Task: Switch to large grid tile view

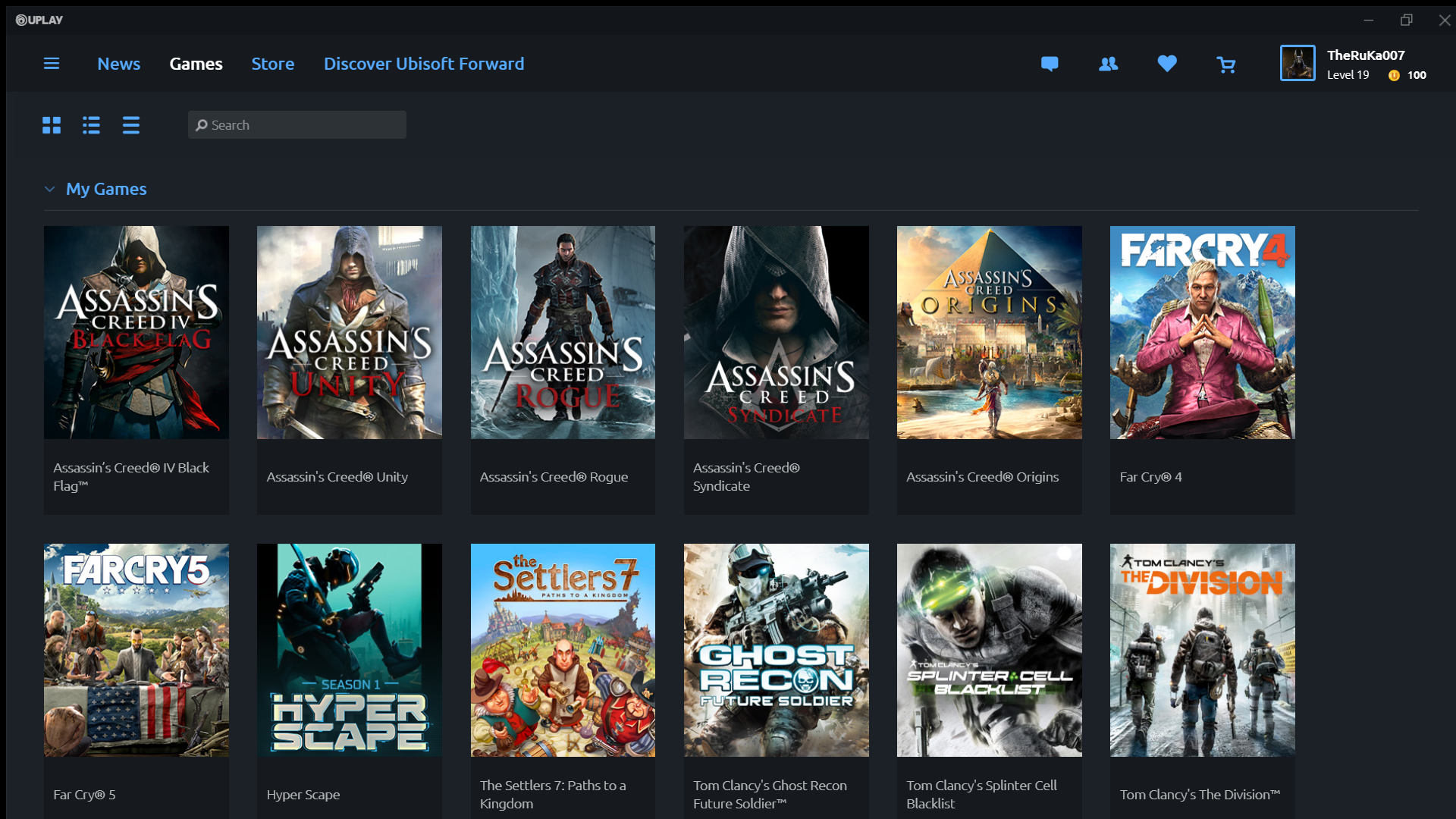Action: (x=52, y=125)
